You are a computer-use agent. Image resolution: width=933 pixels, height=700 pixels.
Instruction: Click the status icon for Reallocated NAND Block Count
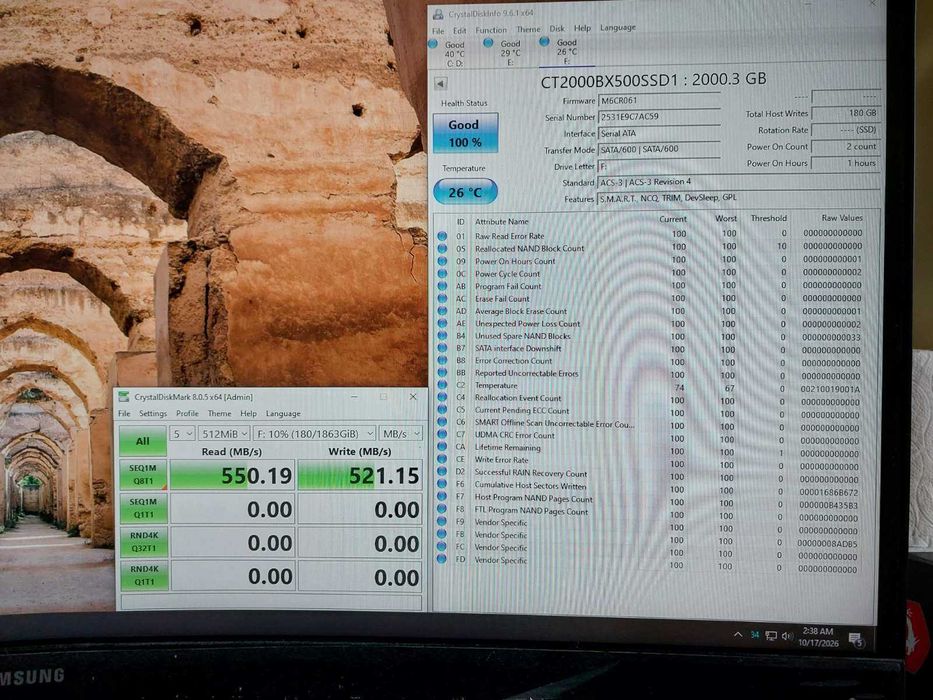[x=442, y=249]
